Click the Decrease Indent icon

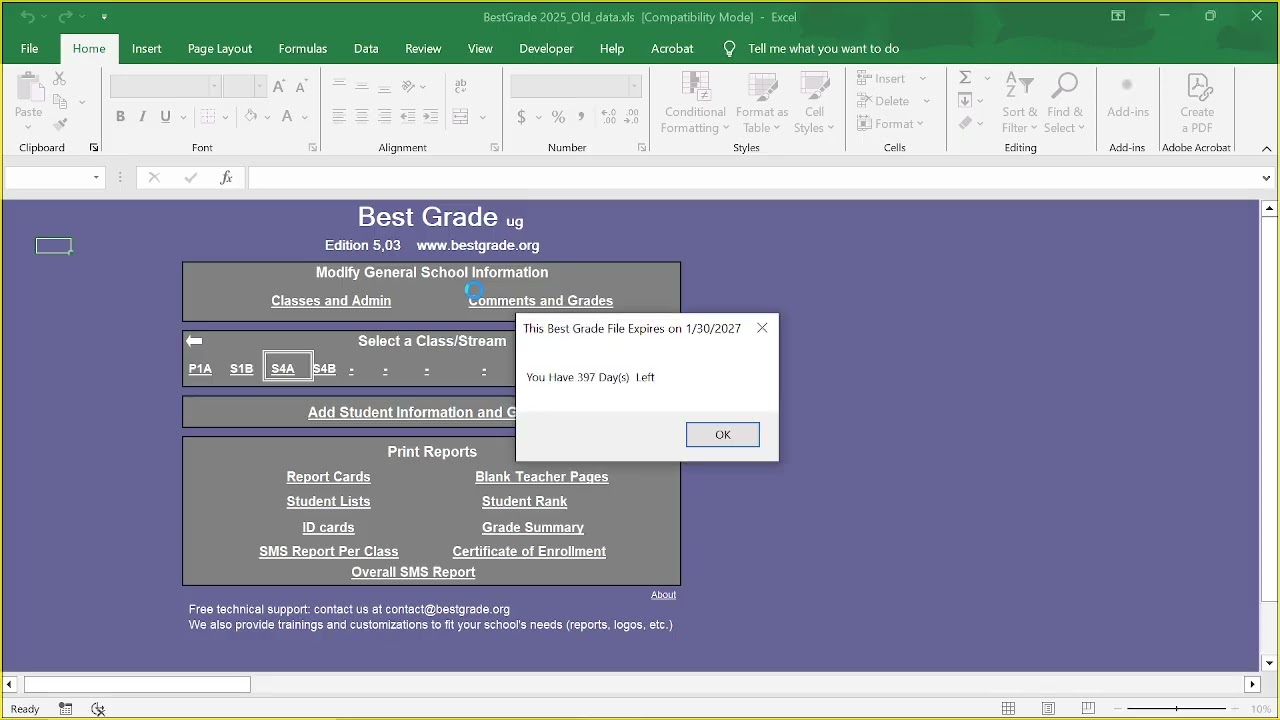tap(408, 117)
